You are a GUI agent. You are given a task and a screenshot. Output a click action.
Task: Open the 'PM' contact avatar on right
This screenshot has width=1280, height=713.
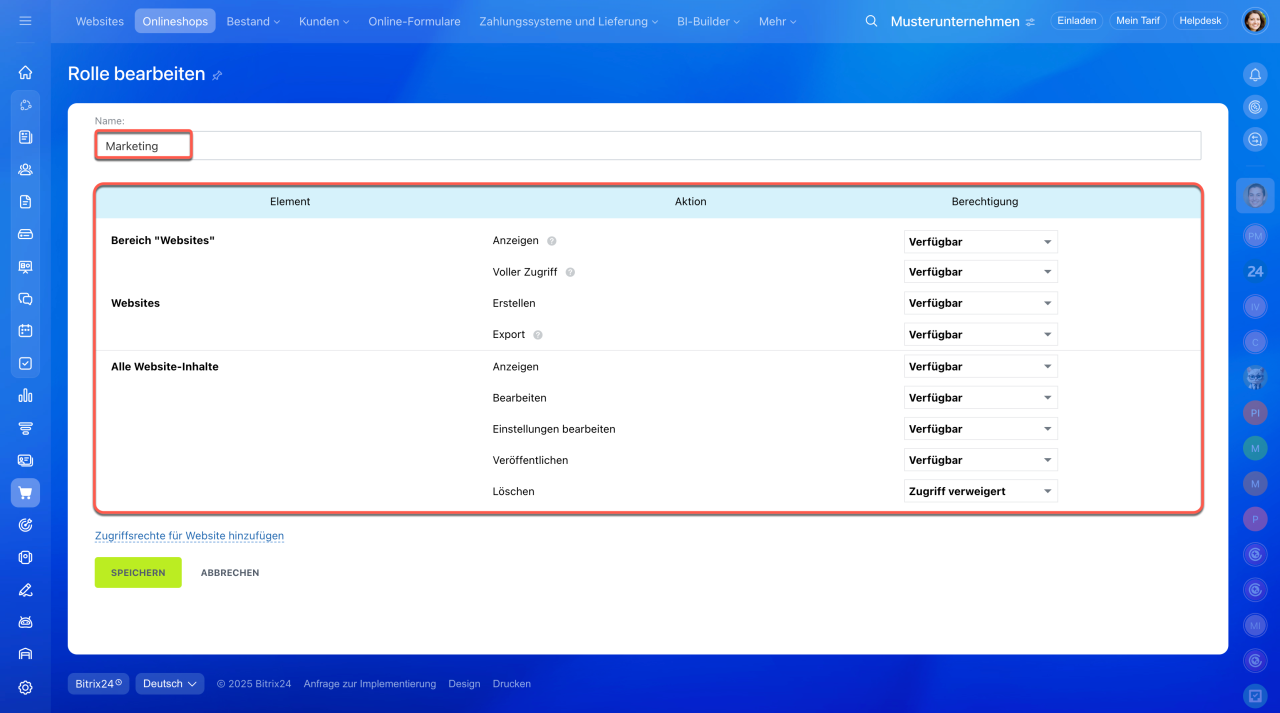[x=1255, y=236]
